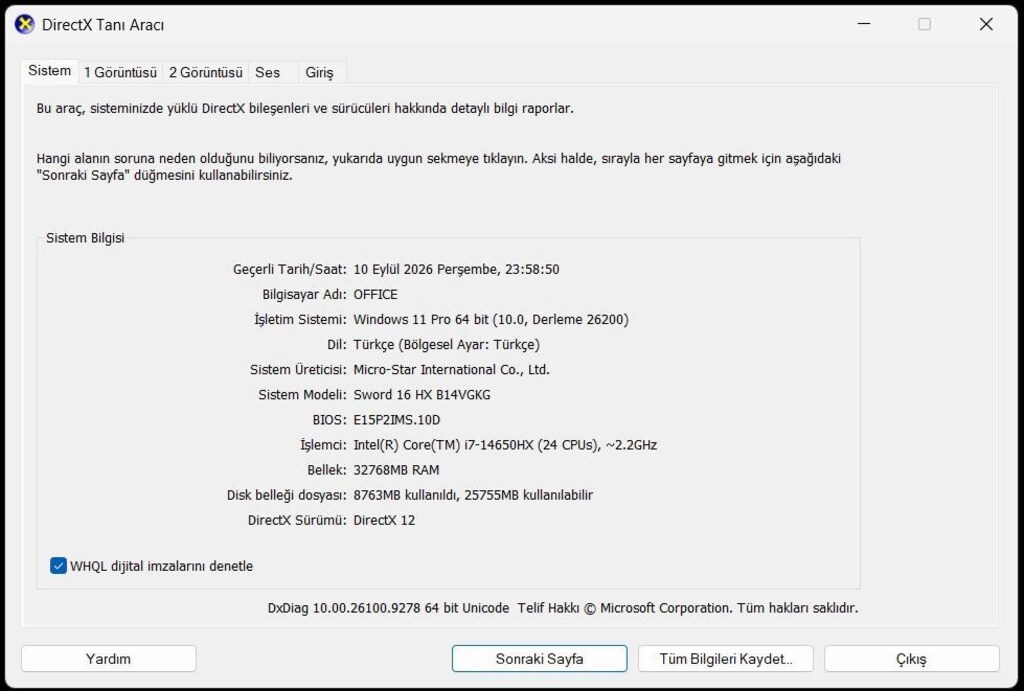Click the Çıkış button

coord(912,658)
